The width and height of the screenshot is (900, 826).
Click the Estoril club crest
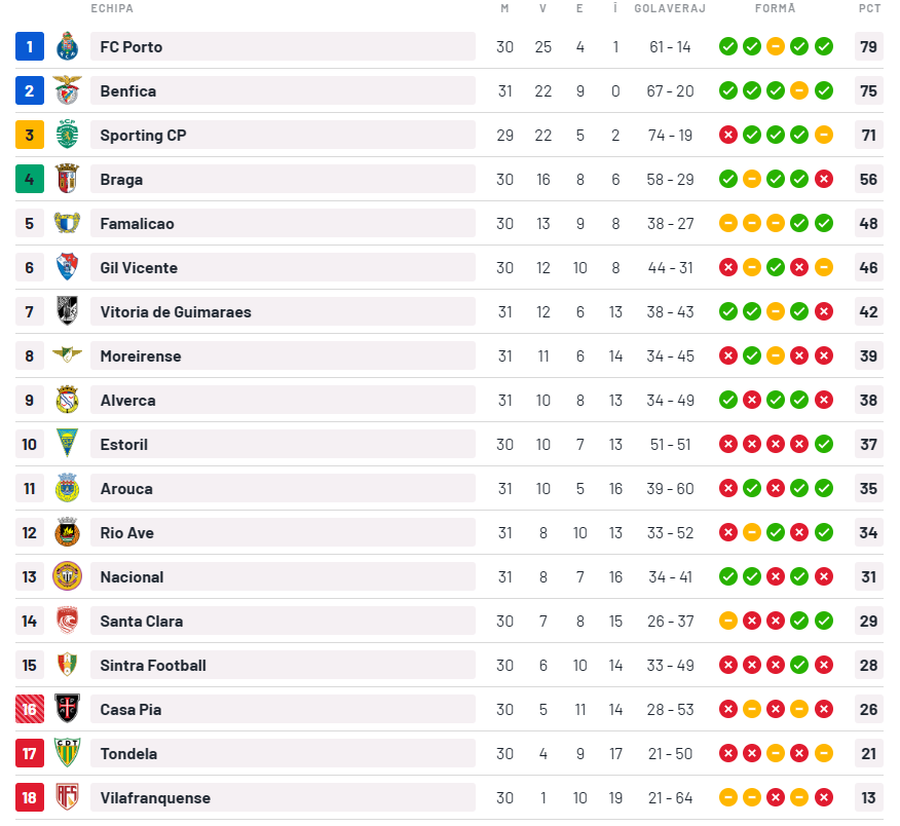[x=67, y=444]
